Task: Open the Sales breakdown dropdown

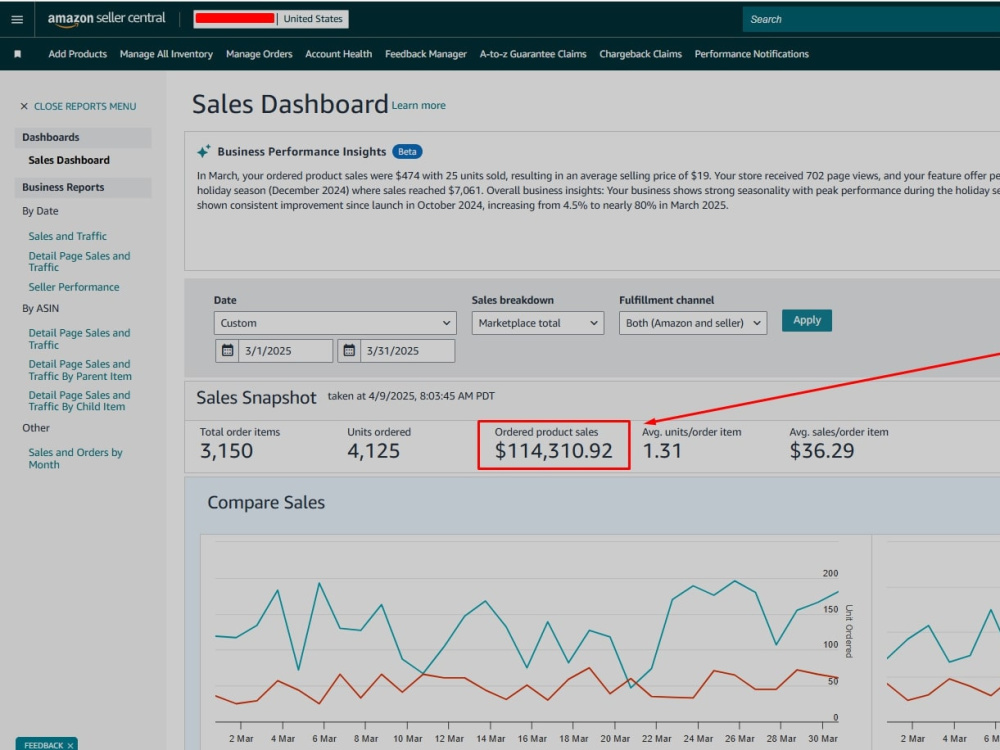Action: point(538,323)
